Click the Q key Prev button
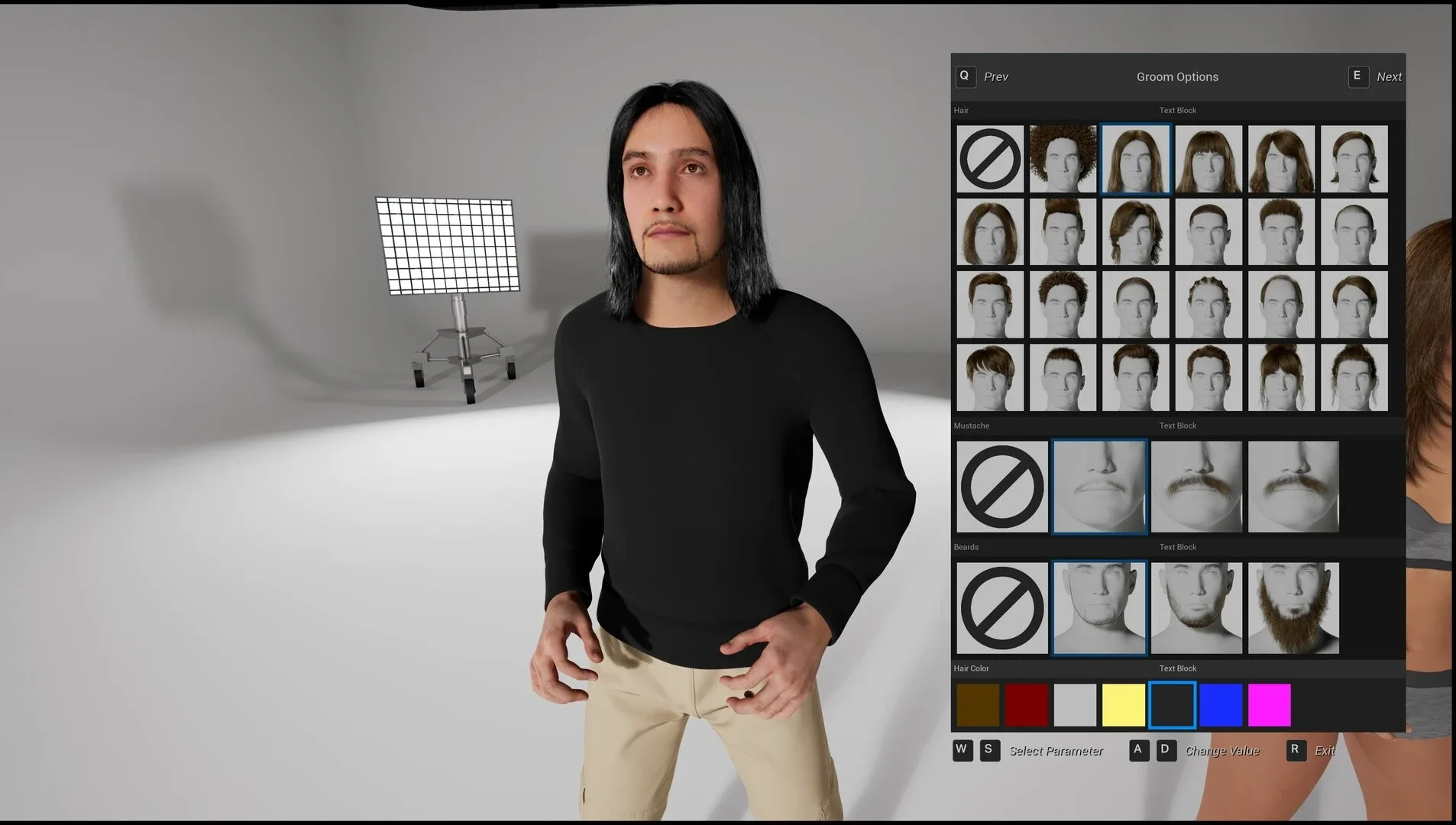Screen dimensions: 1456x825 point(965,76)
